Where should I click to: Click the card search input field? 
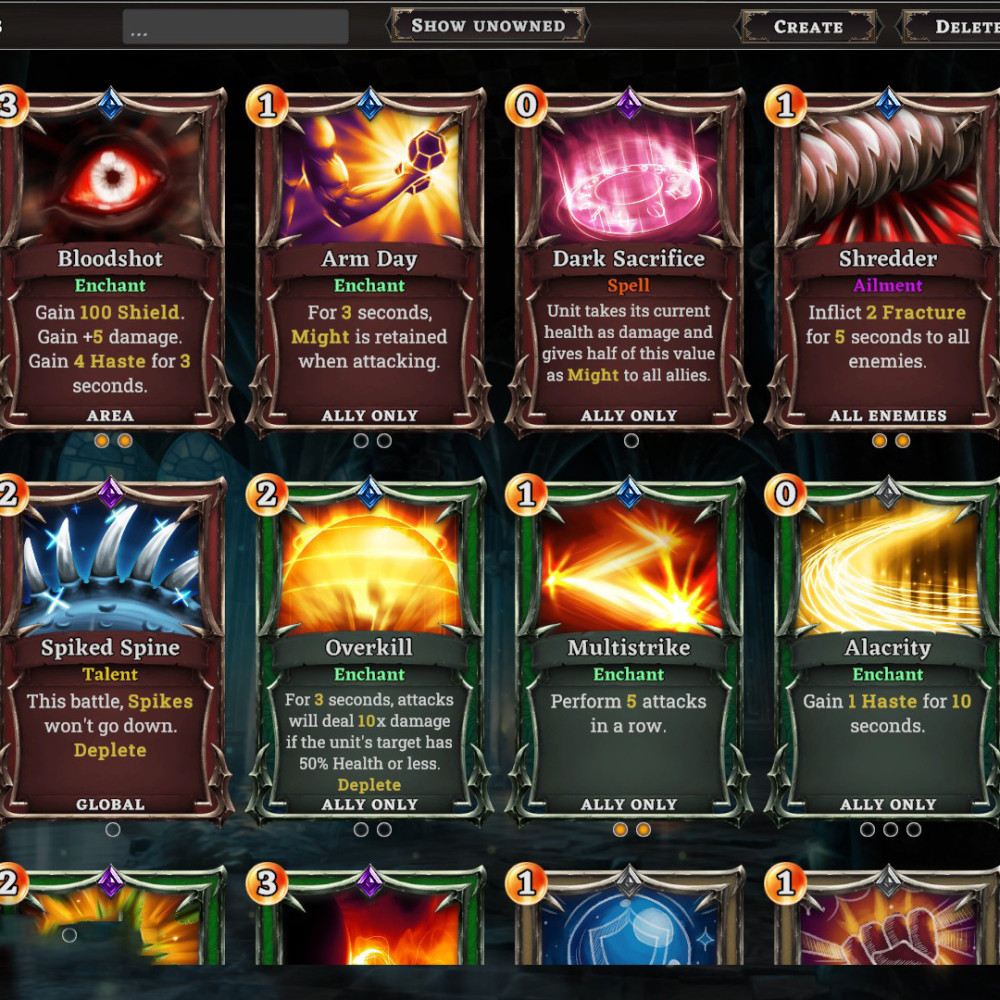coord(235,27)
